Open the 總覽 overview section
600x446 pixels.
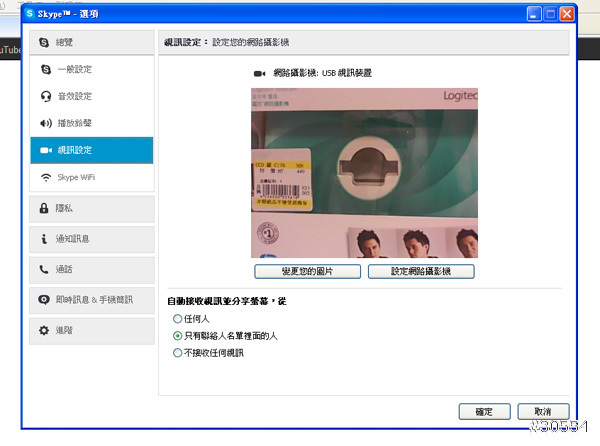pyautogui.click(x=92, y=42)
